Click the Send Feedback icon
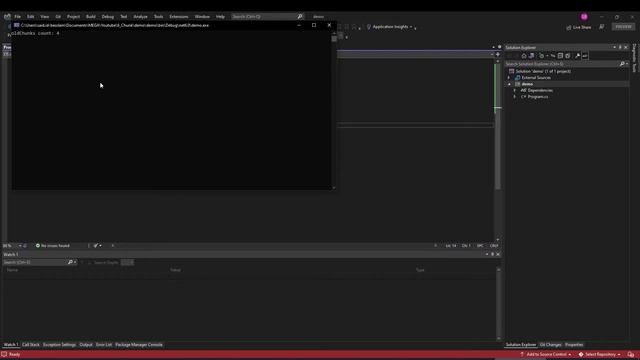The width and height of the screenshot is (640, 360). (x=602, y=27)
